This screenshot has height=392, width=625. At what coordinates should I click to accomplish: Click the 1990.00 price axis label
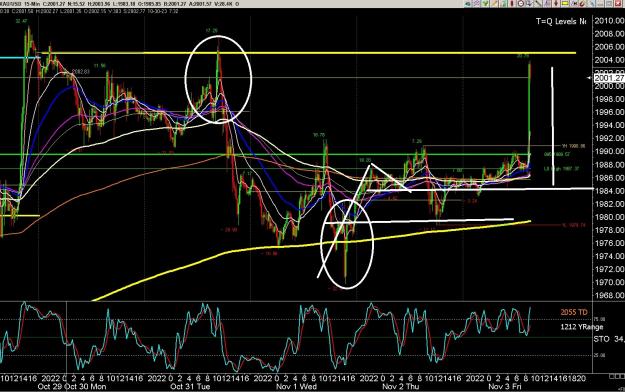point(609,151)
